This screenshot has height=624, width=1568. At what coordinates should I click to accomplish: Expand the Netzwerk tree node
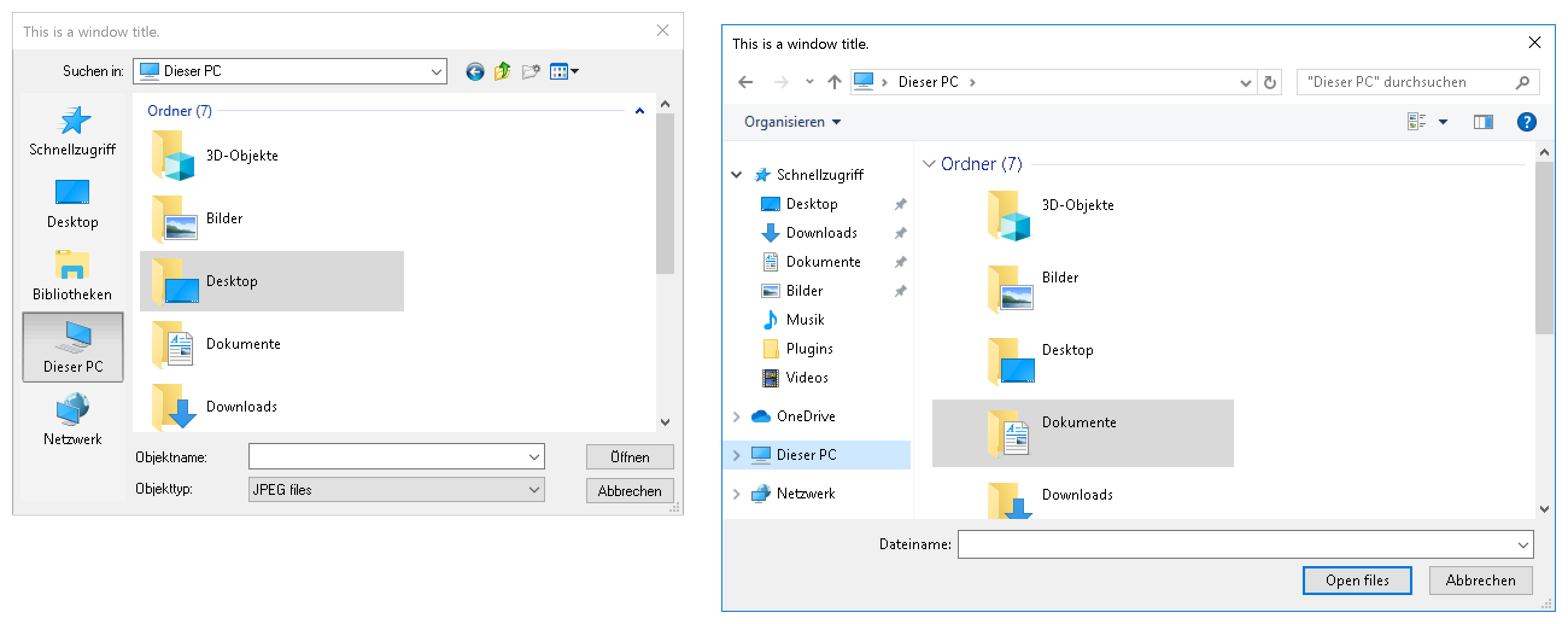tap(736, 494)
